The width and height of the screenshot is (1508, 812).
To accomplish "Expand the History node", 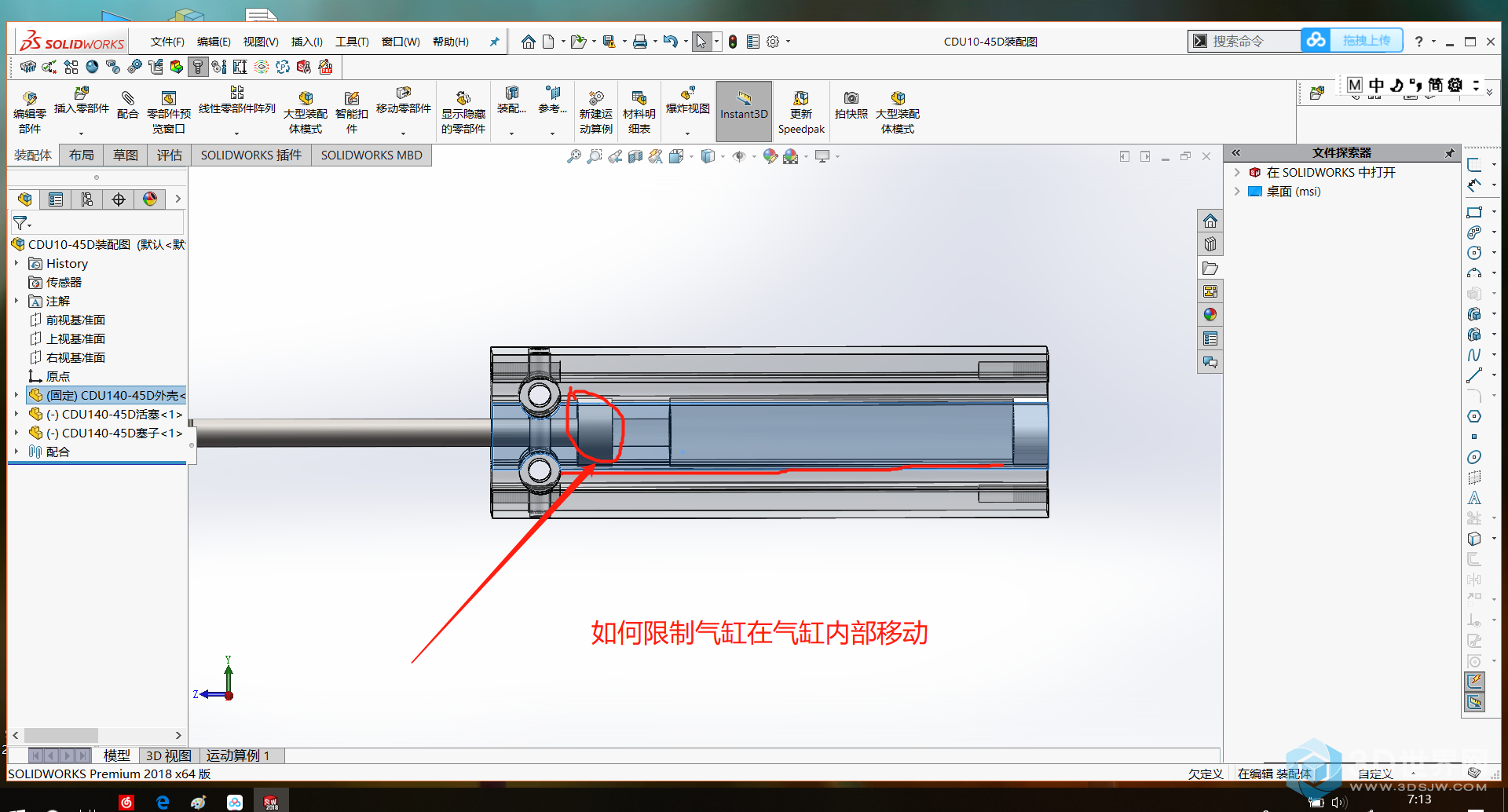I will tap(16, 264).
